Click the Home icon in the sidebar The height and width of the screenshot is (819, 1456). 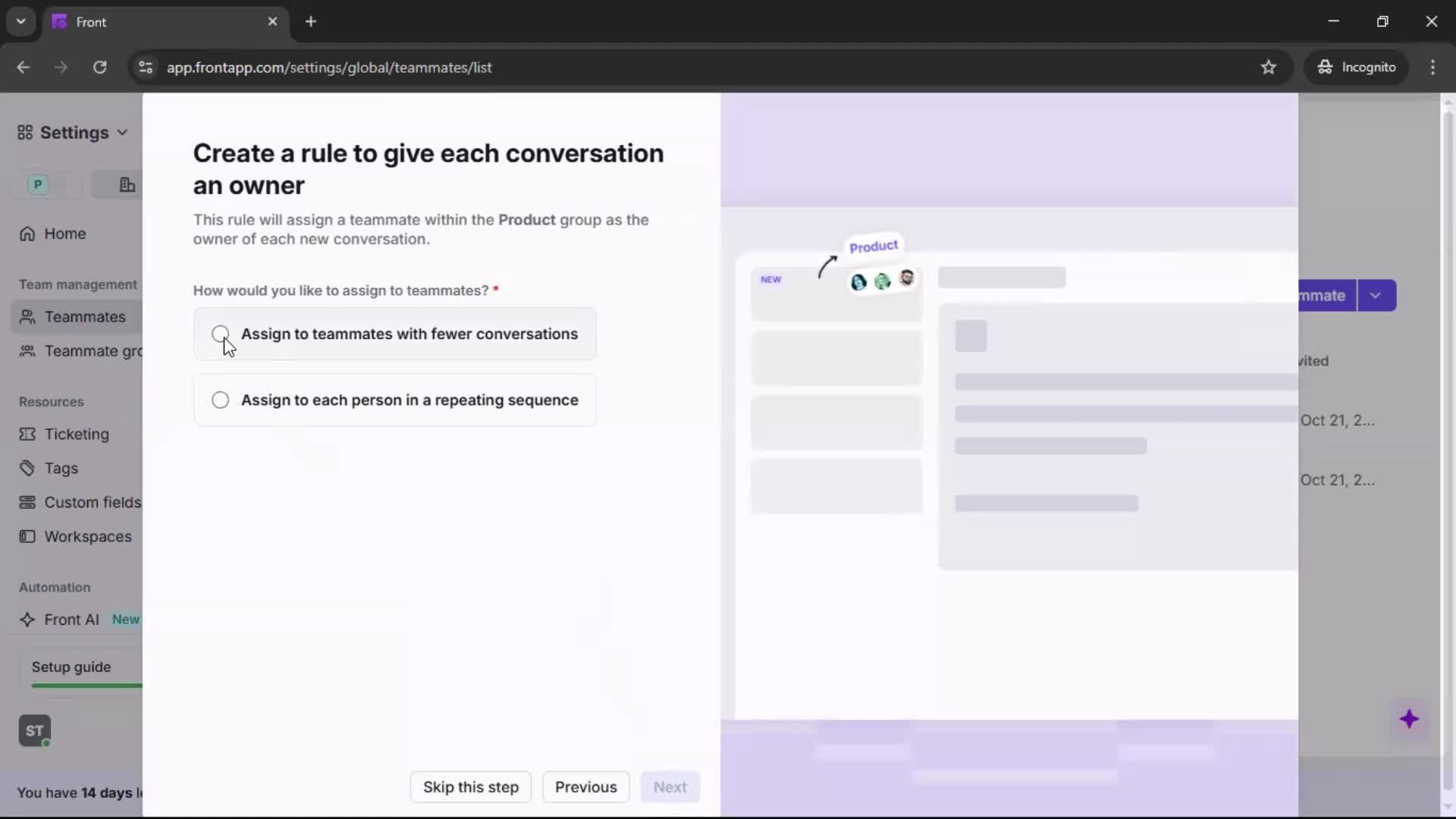pyautogui.click(x=27, y=234)
